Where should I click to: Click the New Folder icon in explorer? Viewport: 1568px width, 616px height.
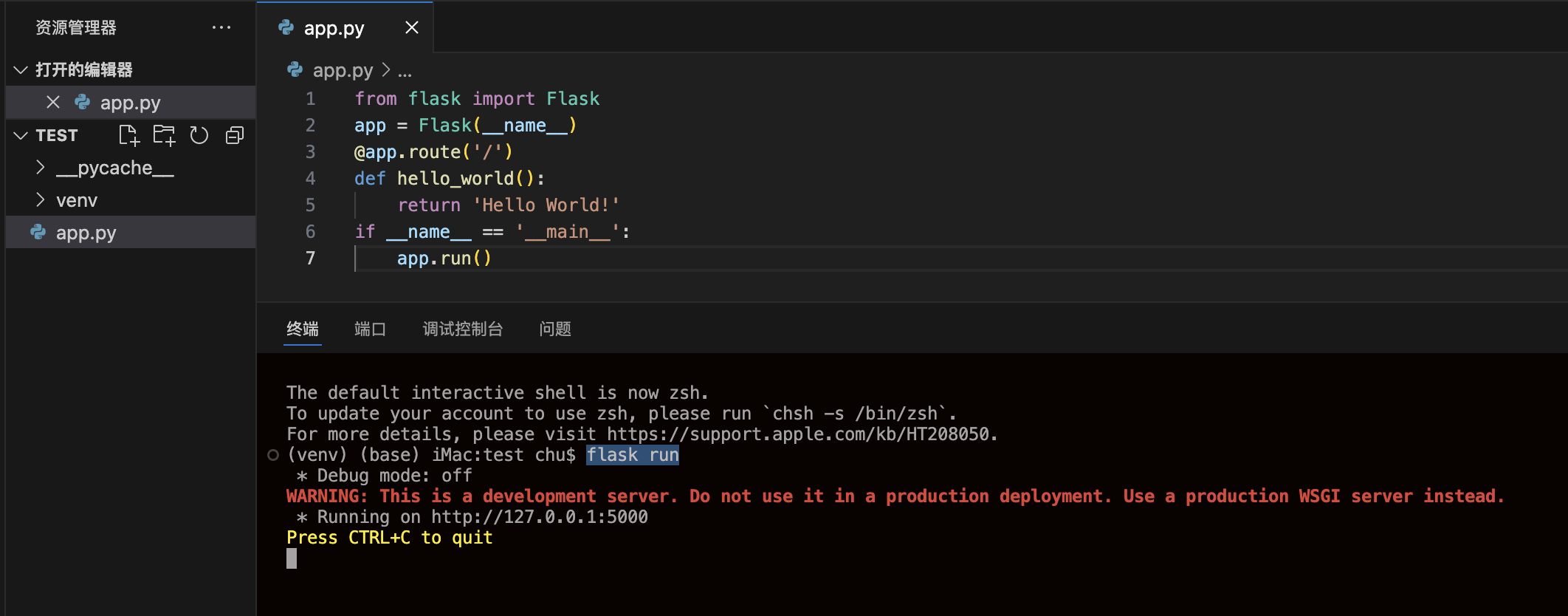164,135
